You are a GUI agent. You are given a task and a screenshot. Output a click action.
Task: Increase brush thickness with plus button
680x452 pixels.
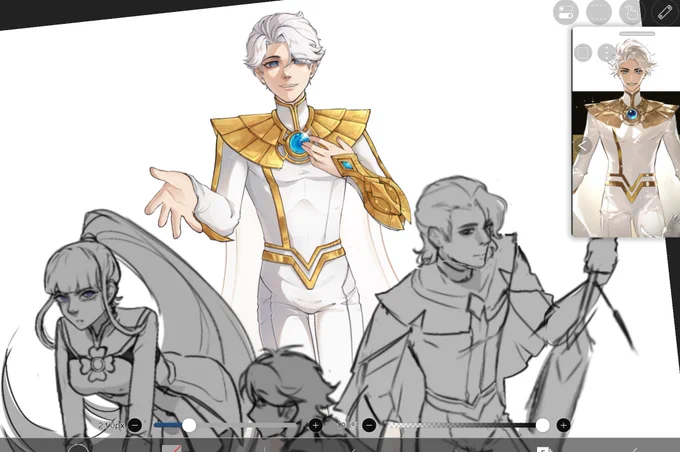point(315,425)
